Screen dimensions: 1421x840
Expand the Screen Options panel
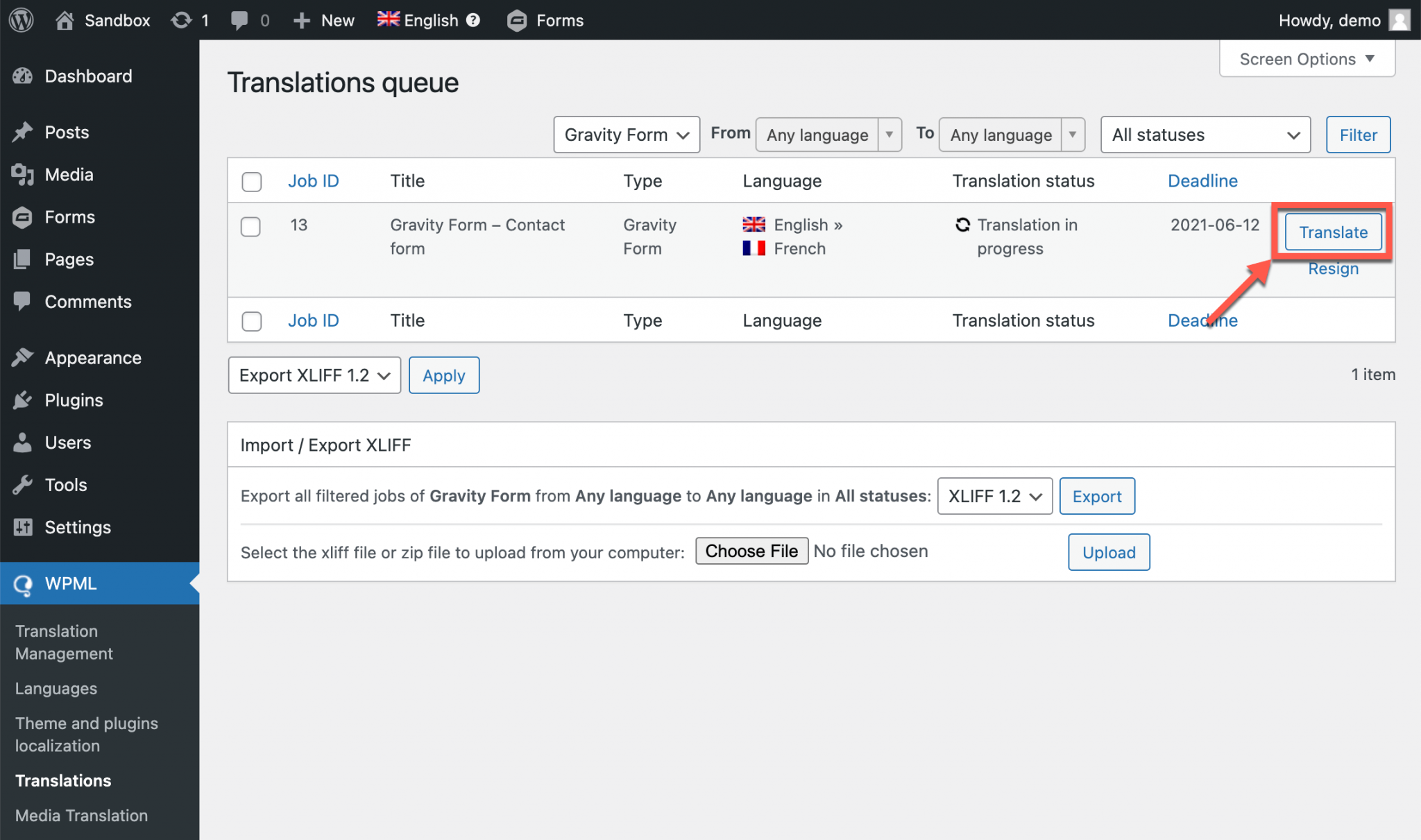1306,59
